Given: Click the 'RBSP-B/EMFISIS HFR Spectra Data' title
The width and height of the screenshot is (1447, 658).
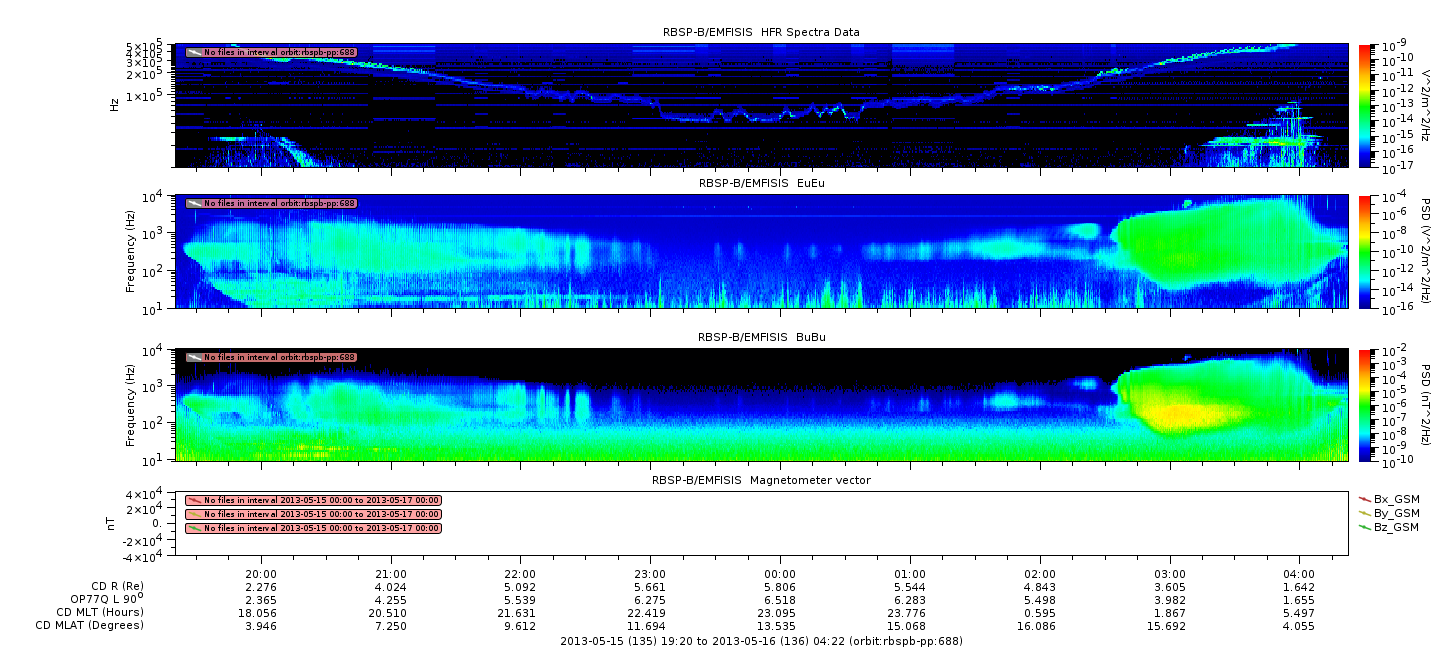Looking at the screenshot, I should point(761,33).
